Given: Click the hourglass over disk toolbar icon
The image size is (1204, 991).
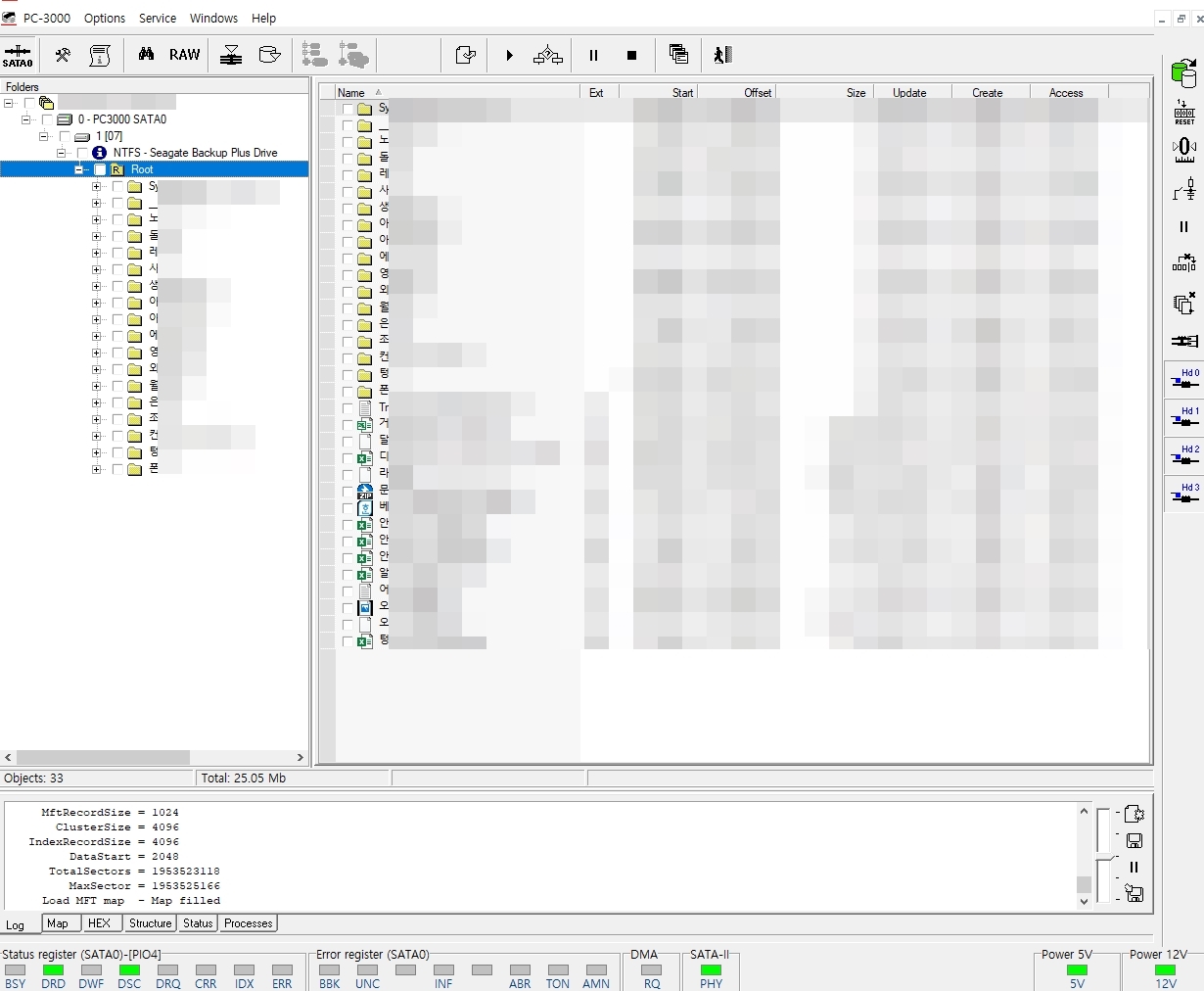Looking at the screenshot, I should pos(231,55).
